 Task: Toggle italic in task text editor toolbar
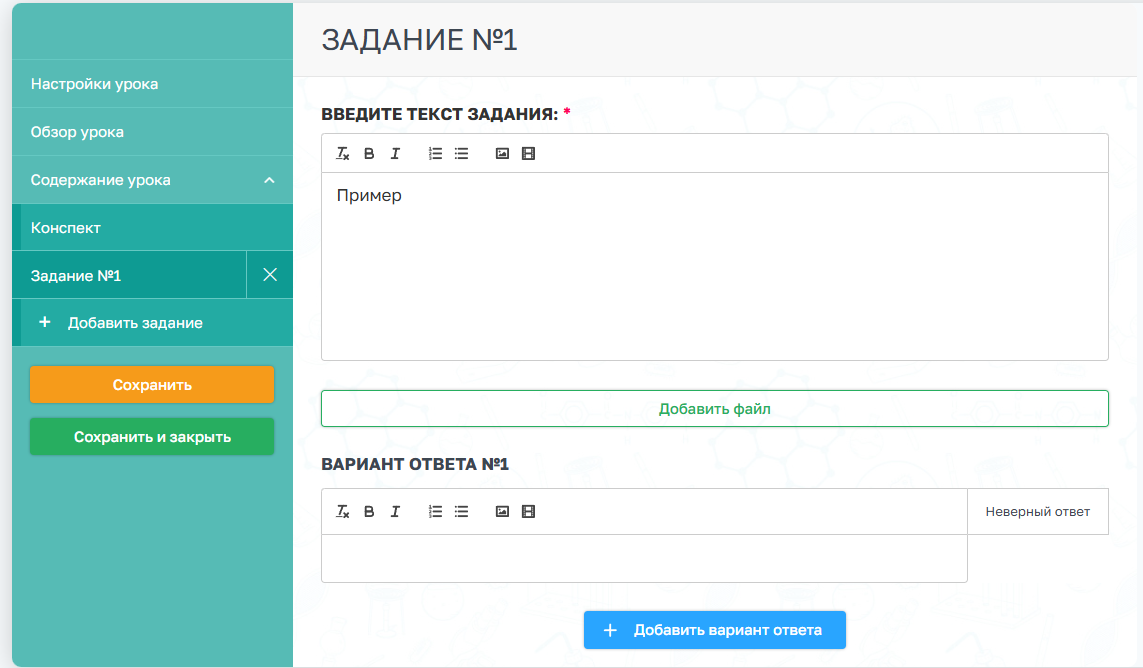pos(395,154)
